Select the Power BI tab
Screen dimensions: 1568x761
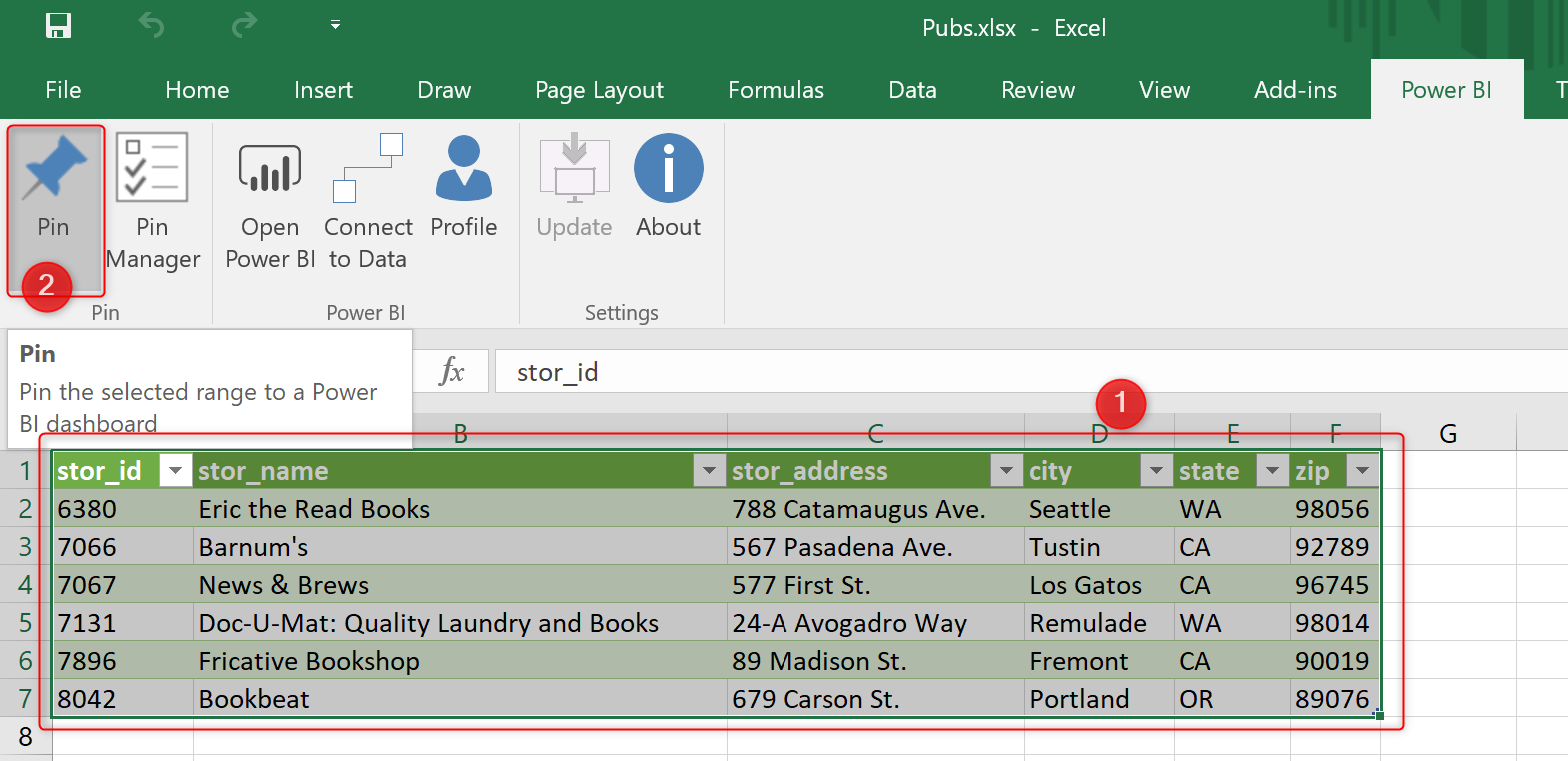pos(1446,90)
